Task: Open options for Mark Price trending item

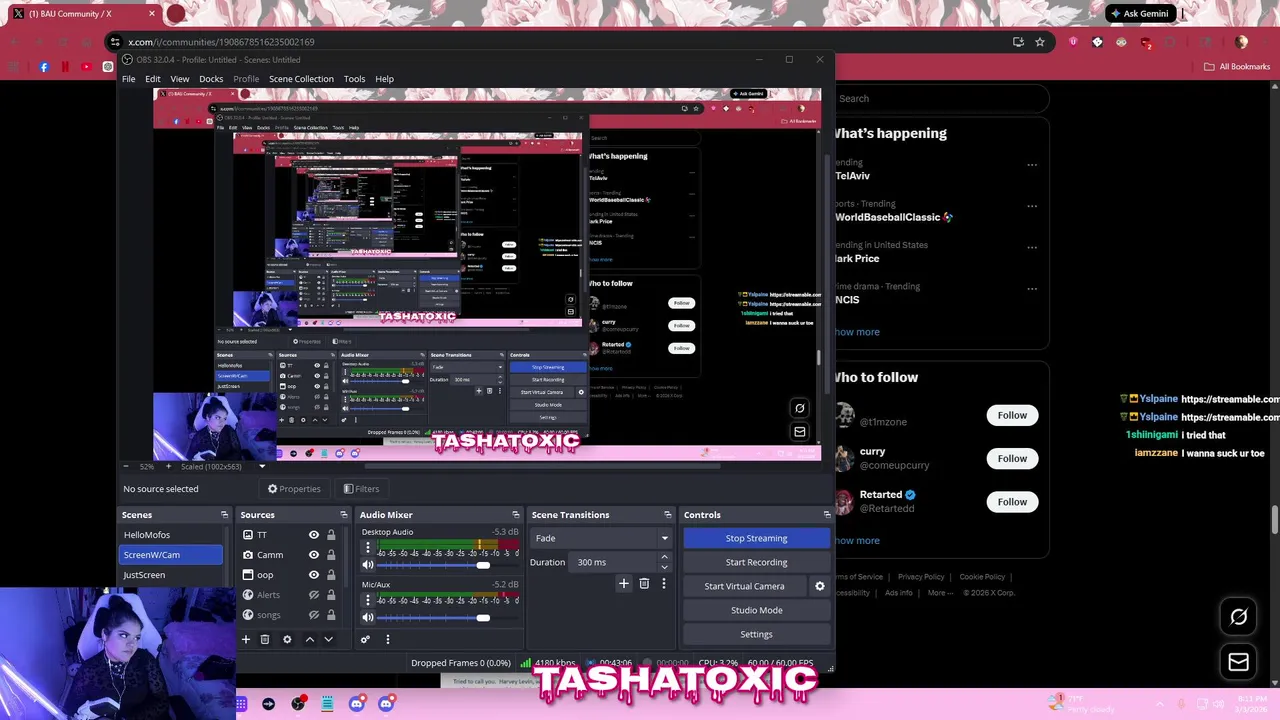Action: click(1031, 247)
